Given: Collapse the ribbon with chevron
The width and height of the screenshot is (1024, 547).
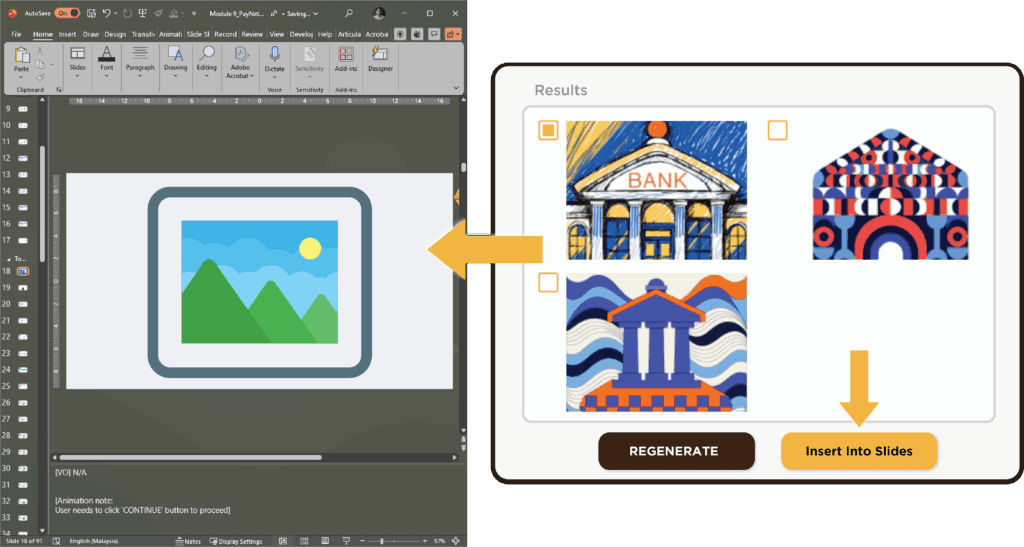Looking at the screenshot, I should pyautogui.click(x=456, y=88).
